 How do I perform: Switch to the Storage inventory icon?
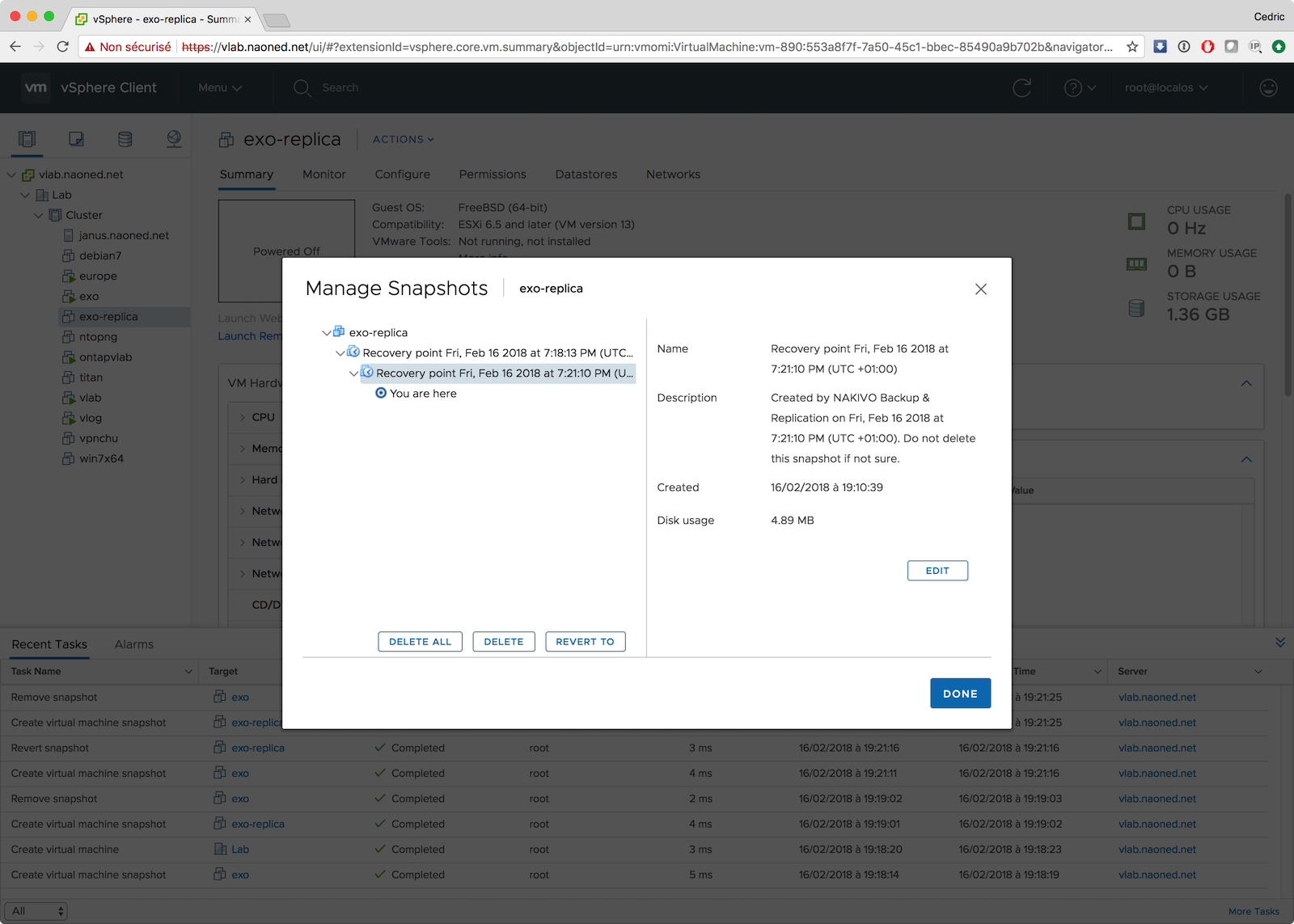[125, 139]
